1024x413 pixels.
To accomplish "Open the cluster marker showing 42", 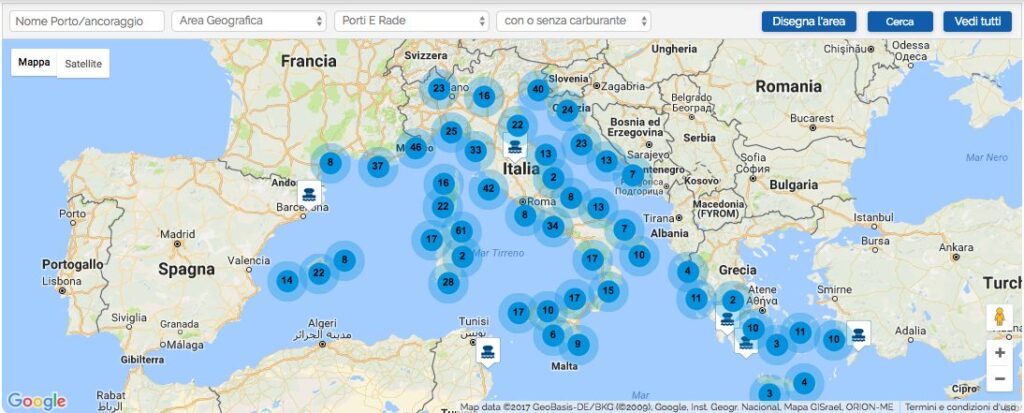I will tap(488, 190).
